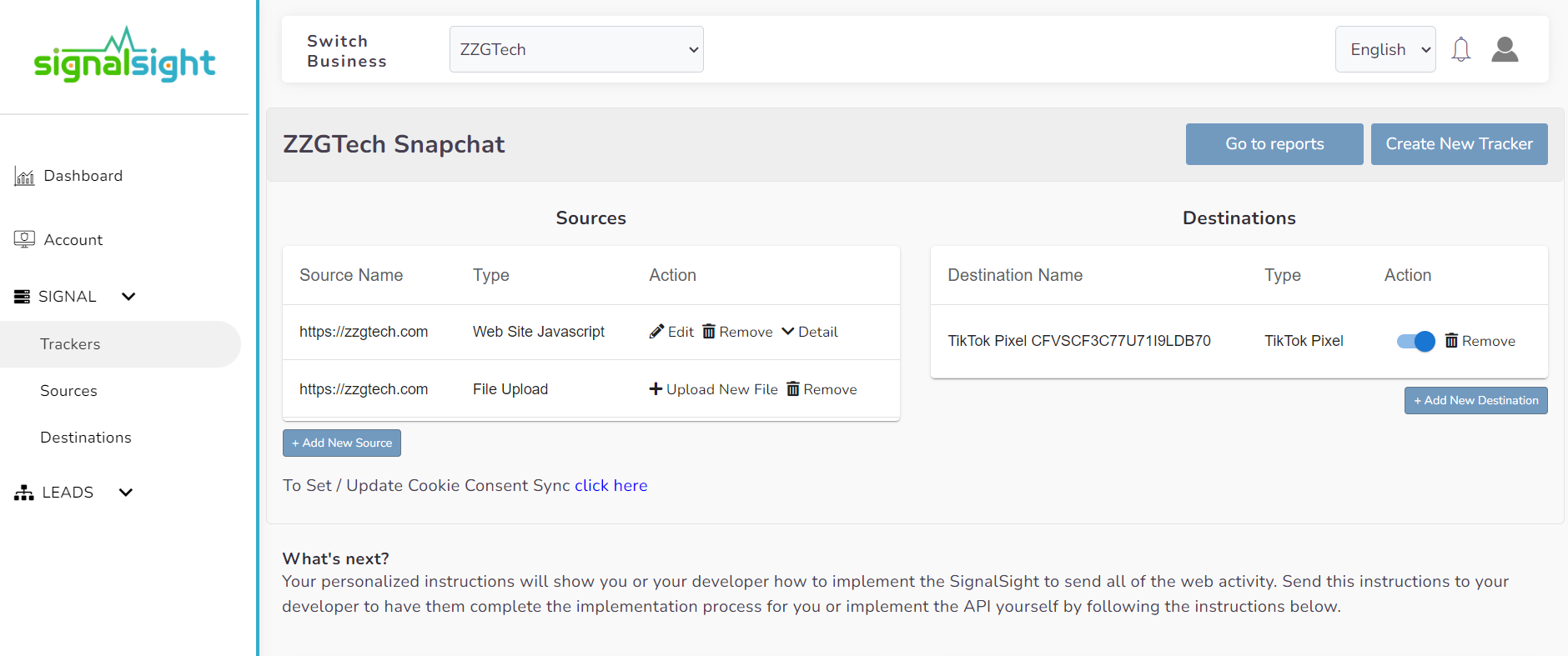1568x656 pixels.
Task: Click + Add New Destination button
Action: (1475, 400)
